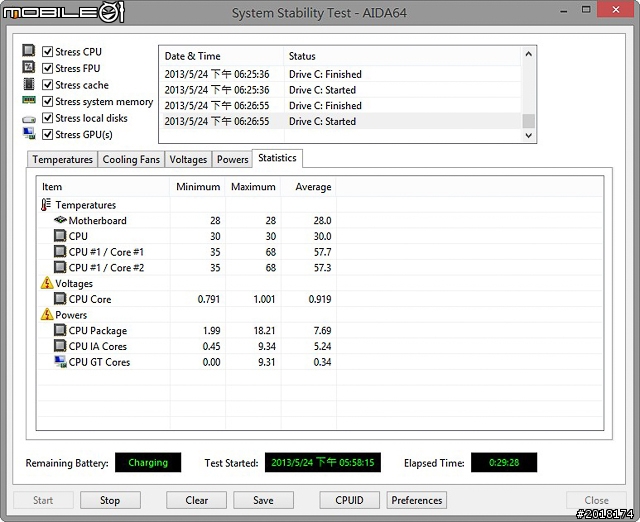Click the thermometer icon for Temperatures group
640x522 pixels.
[46, 204]
